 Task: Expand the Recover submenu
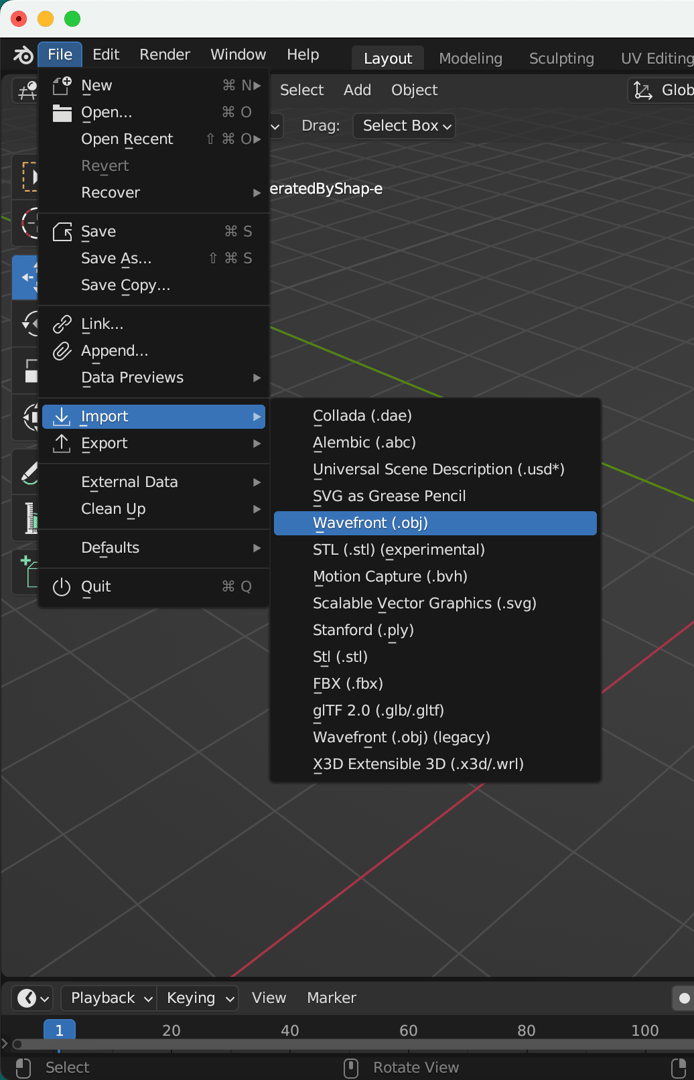154,193
